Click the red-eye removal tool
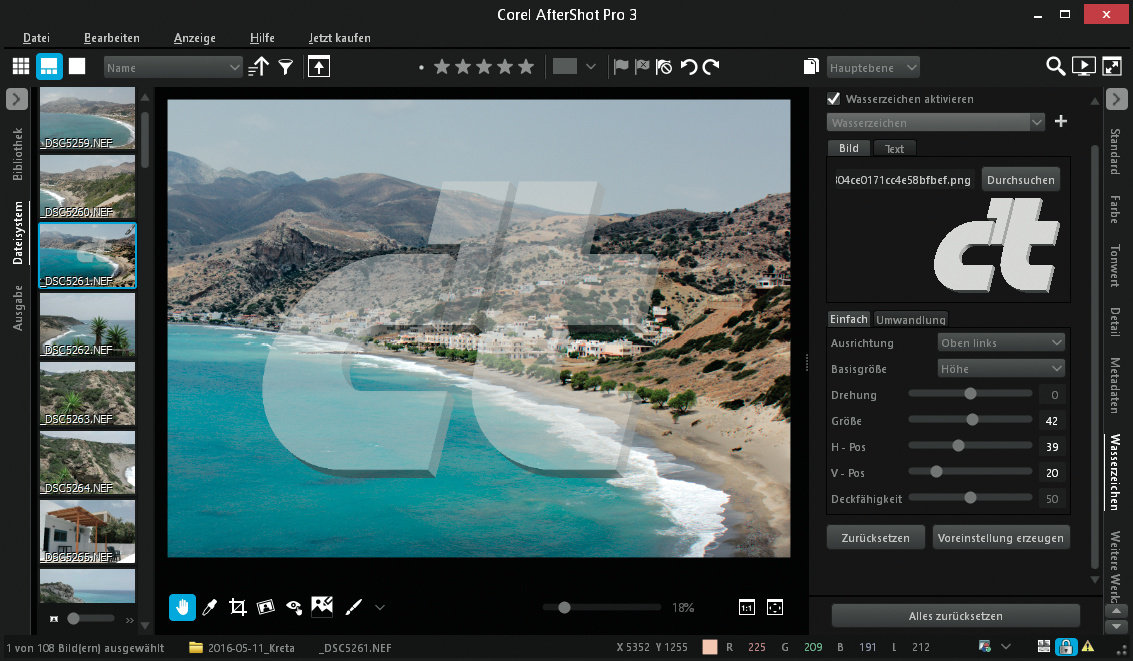The width and height of the screenshot is (1133, 661). coord(294,606)
